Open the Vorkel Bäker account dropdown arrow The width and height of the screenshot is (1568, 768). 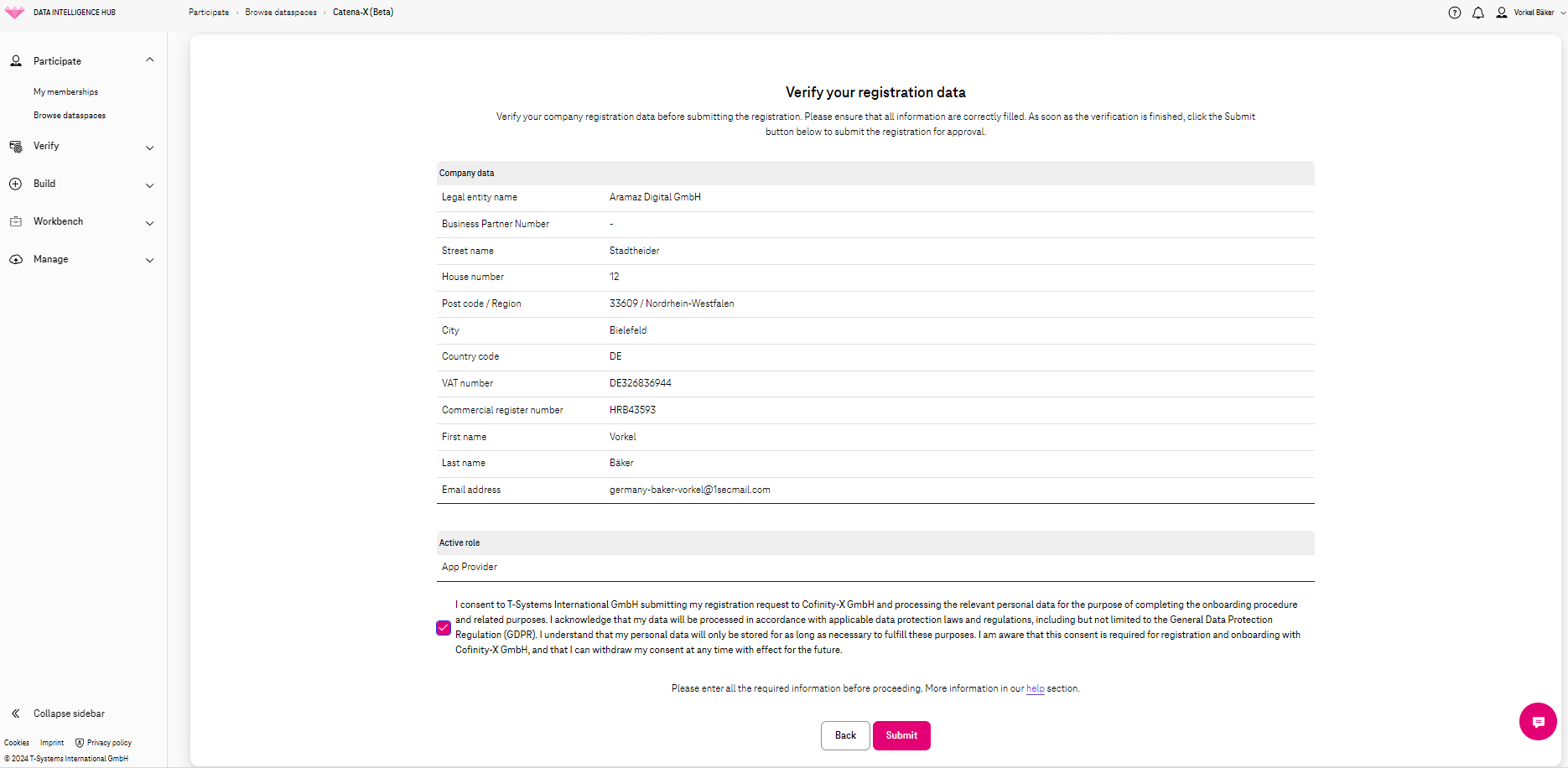click(x=1563, y=13)
